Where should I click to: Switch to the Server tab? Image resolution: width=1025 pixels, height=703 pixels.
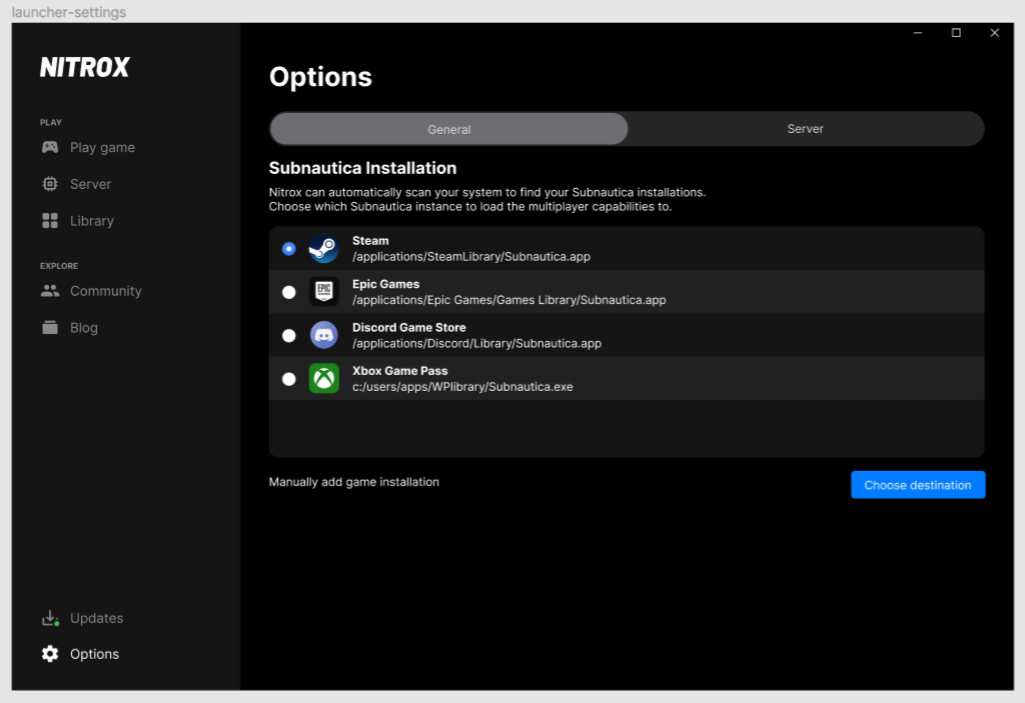pos(805,128)
